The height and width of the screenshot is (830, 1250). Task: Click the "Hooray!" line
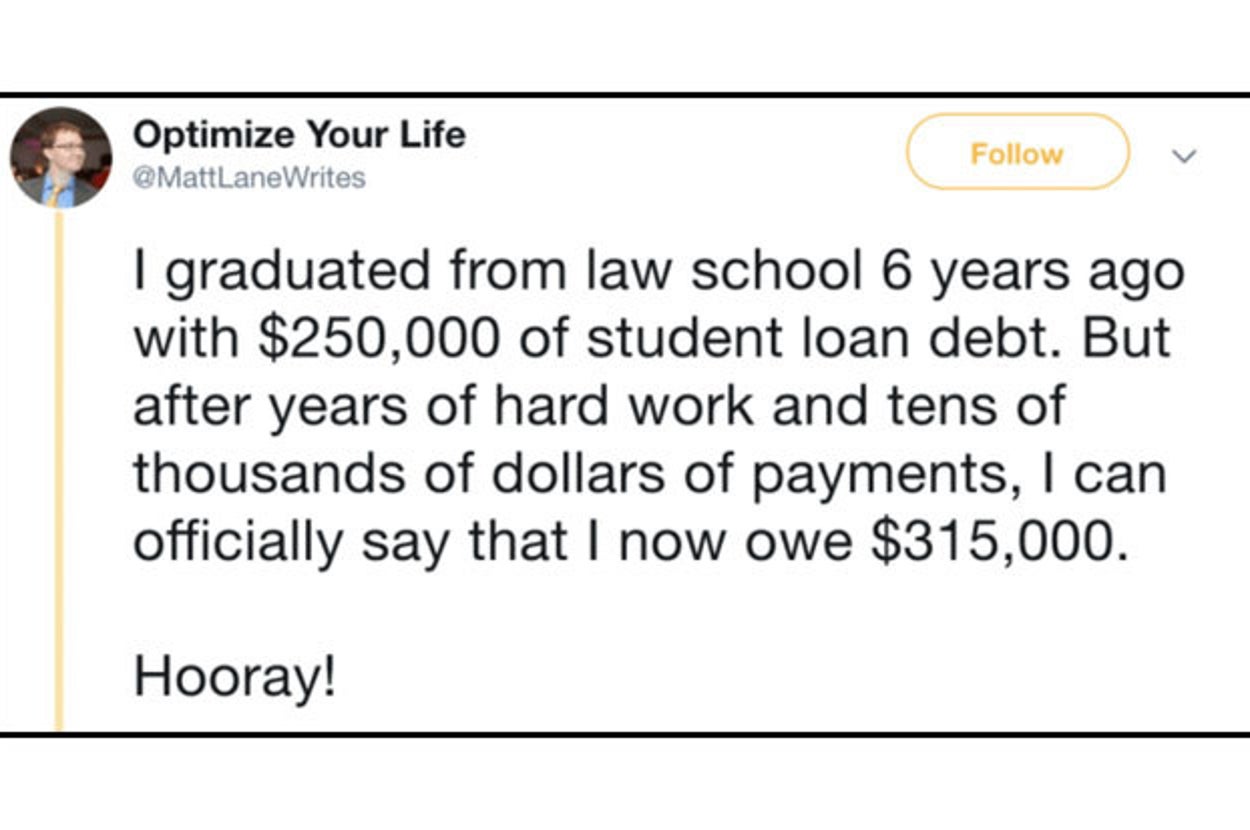coord(236,677)
